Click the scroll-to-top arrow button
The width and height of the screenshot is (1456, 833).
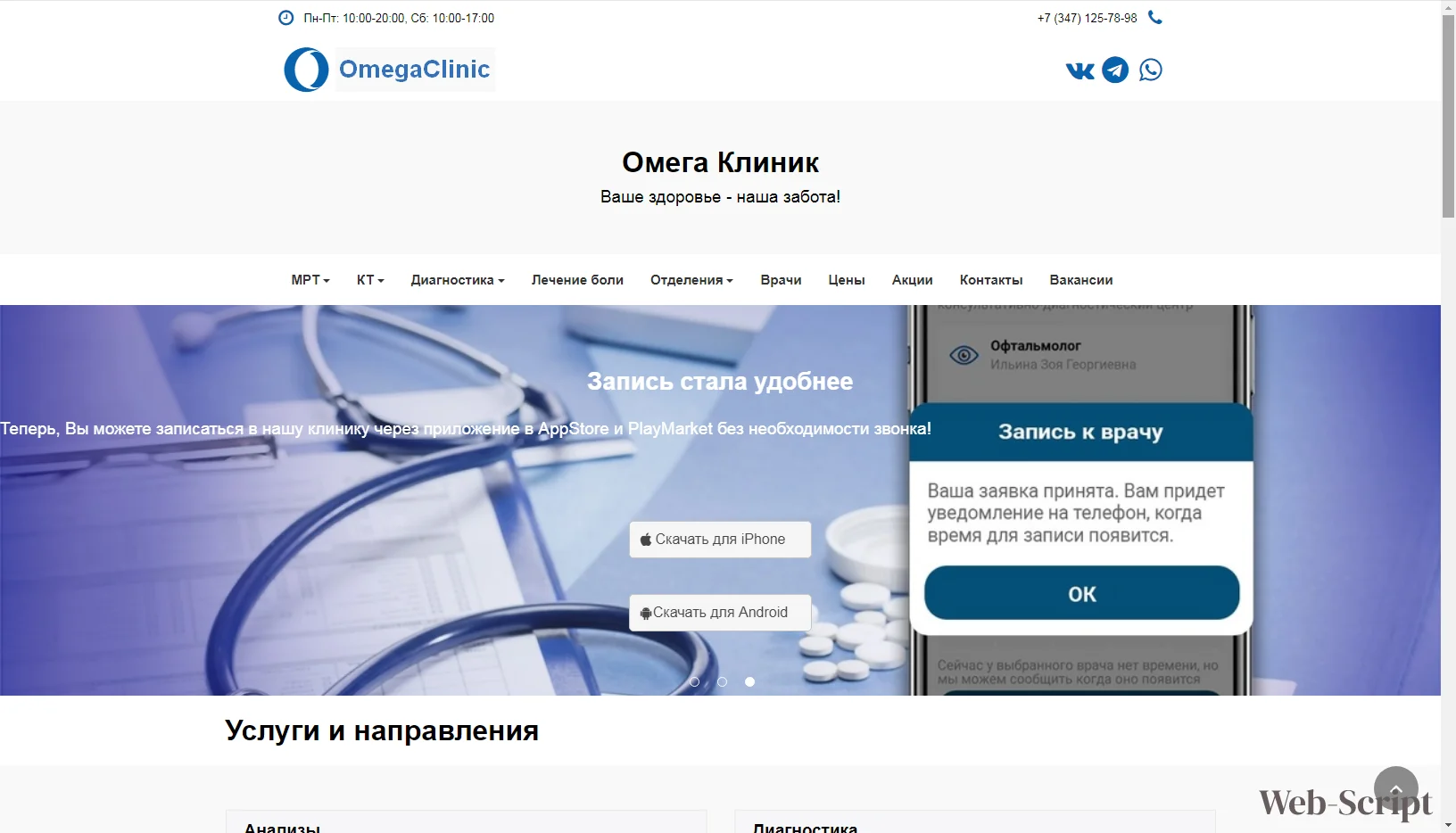click(1396, 789)
